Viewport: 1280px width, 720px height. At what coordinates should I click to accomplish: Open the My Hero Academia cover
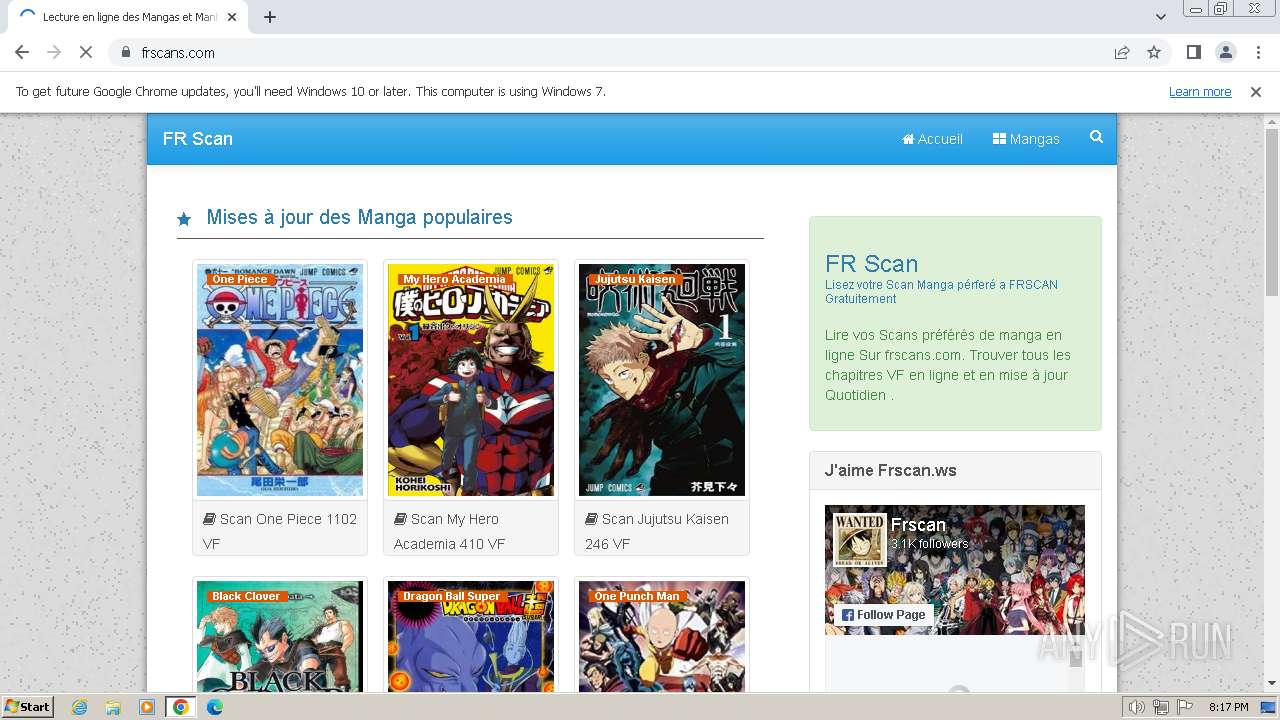pos(471,380)
